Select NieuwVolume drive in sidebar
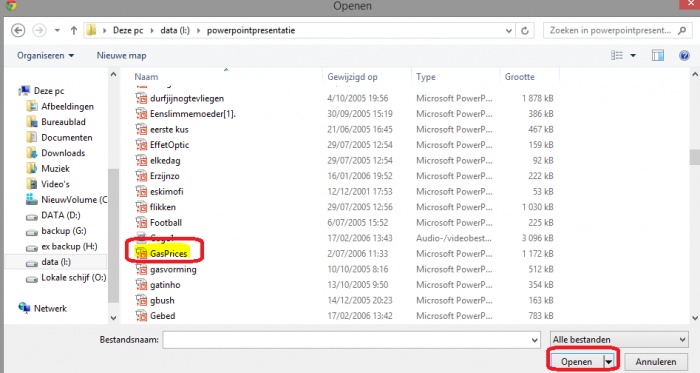 click(x=74, y=200)
